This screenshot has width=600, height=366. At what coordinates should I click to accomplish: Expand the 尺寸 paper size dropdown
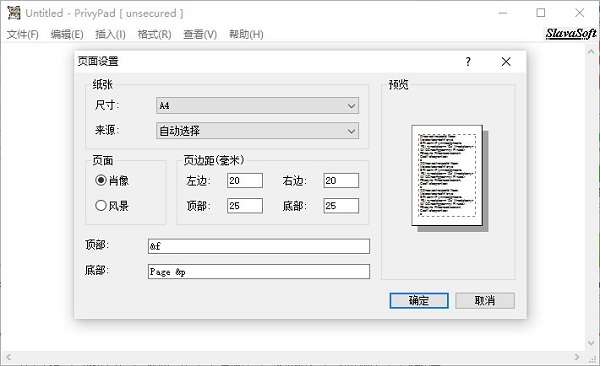coord(257,105)
